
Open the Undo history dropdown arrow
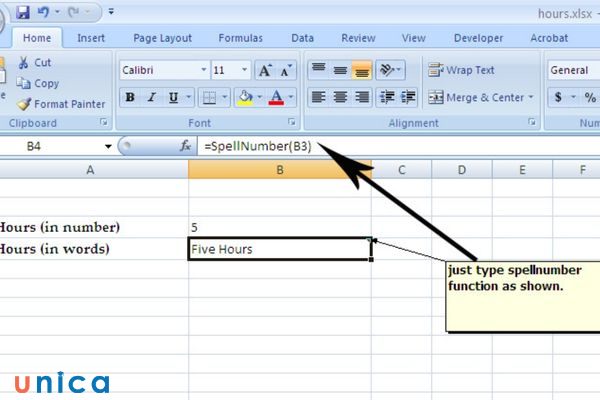coord(57,12)
